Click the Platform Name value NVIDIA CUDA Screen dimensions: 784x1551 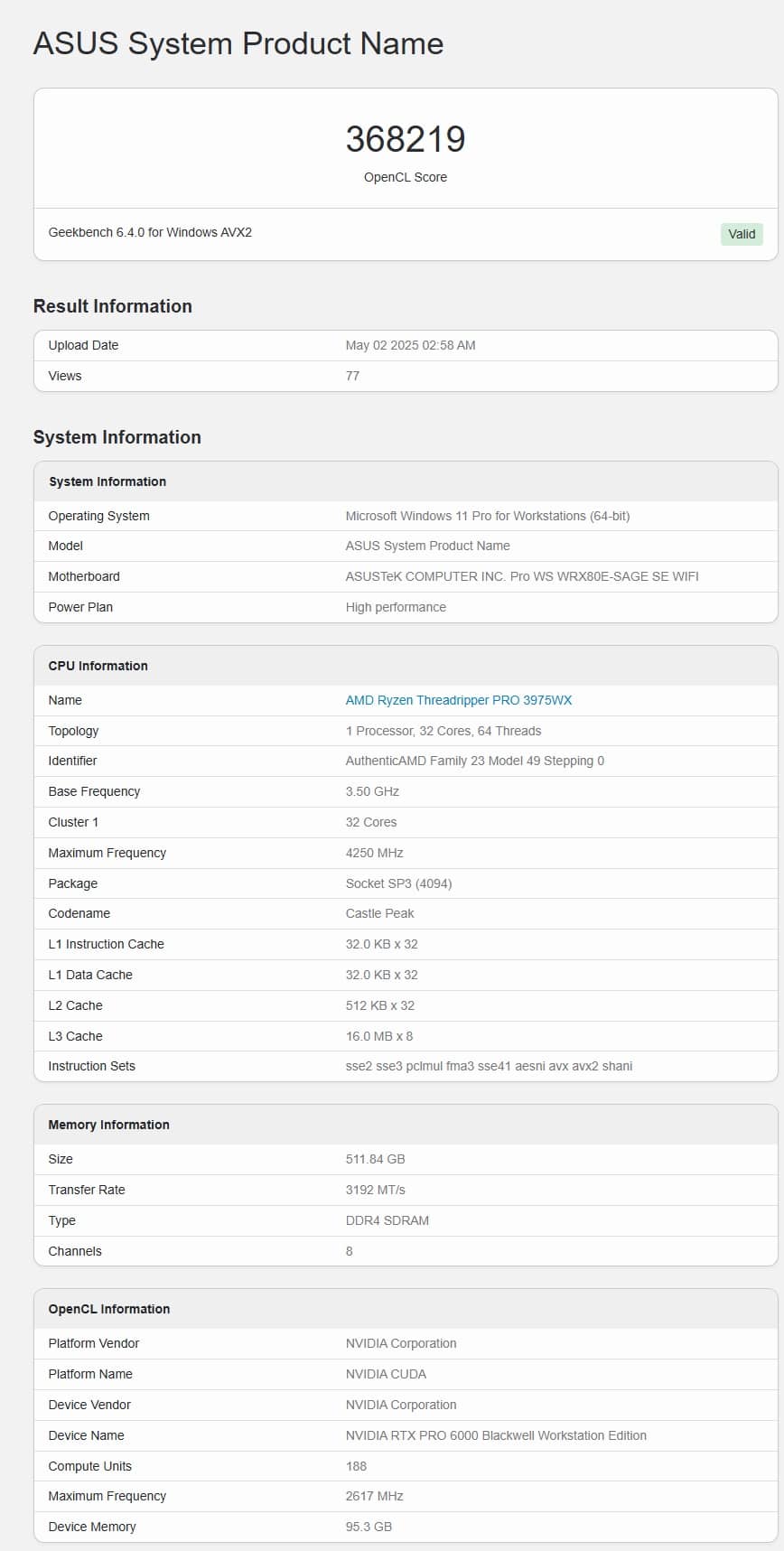point(386,1374)
